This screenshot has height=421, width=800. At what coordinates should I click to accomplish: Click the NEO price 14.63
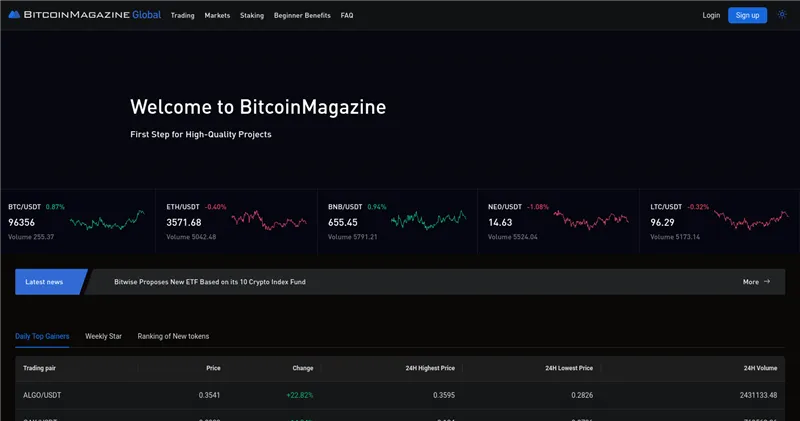click(500, 222)
